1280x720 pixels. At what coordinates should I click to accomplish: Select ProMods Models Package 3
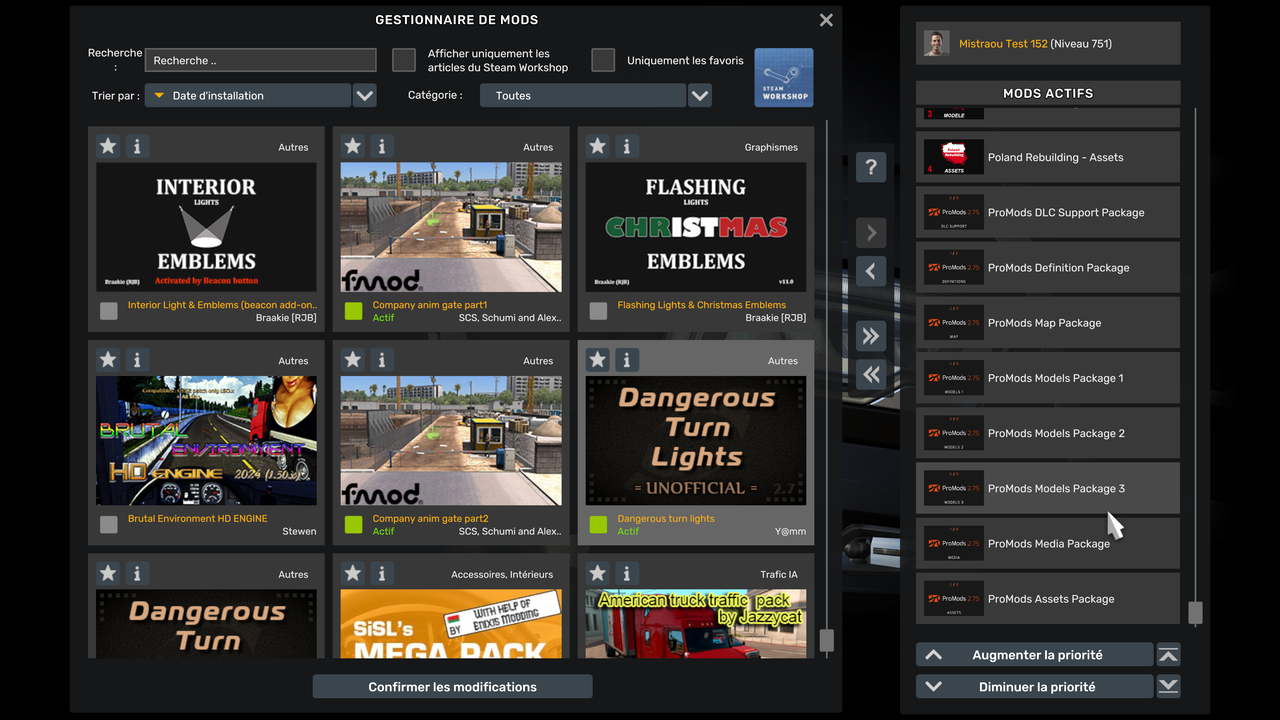[x=1048, y=488]
